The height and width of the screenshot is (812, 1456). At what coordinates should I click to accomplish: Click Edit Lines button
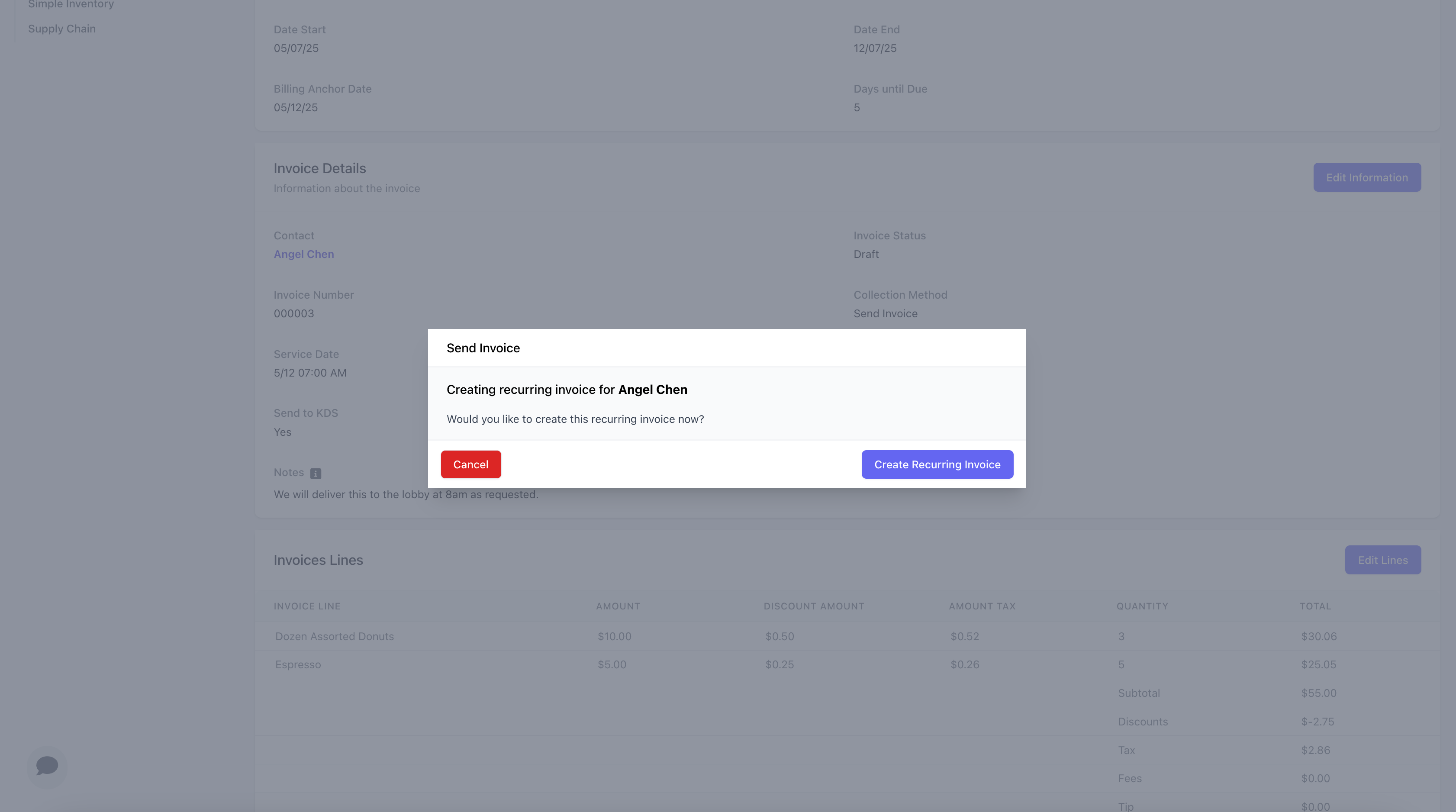(1382, 560)
